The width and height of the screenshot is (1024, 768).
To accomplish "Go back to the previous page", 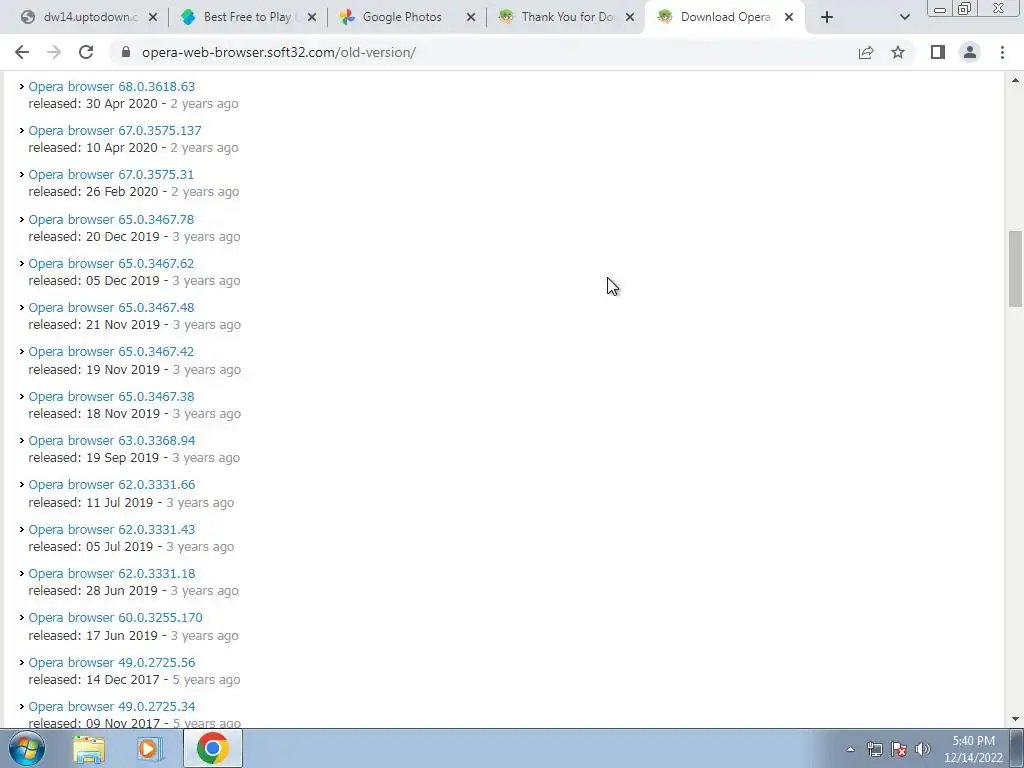I will [22, 52].
